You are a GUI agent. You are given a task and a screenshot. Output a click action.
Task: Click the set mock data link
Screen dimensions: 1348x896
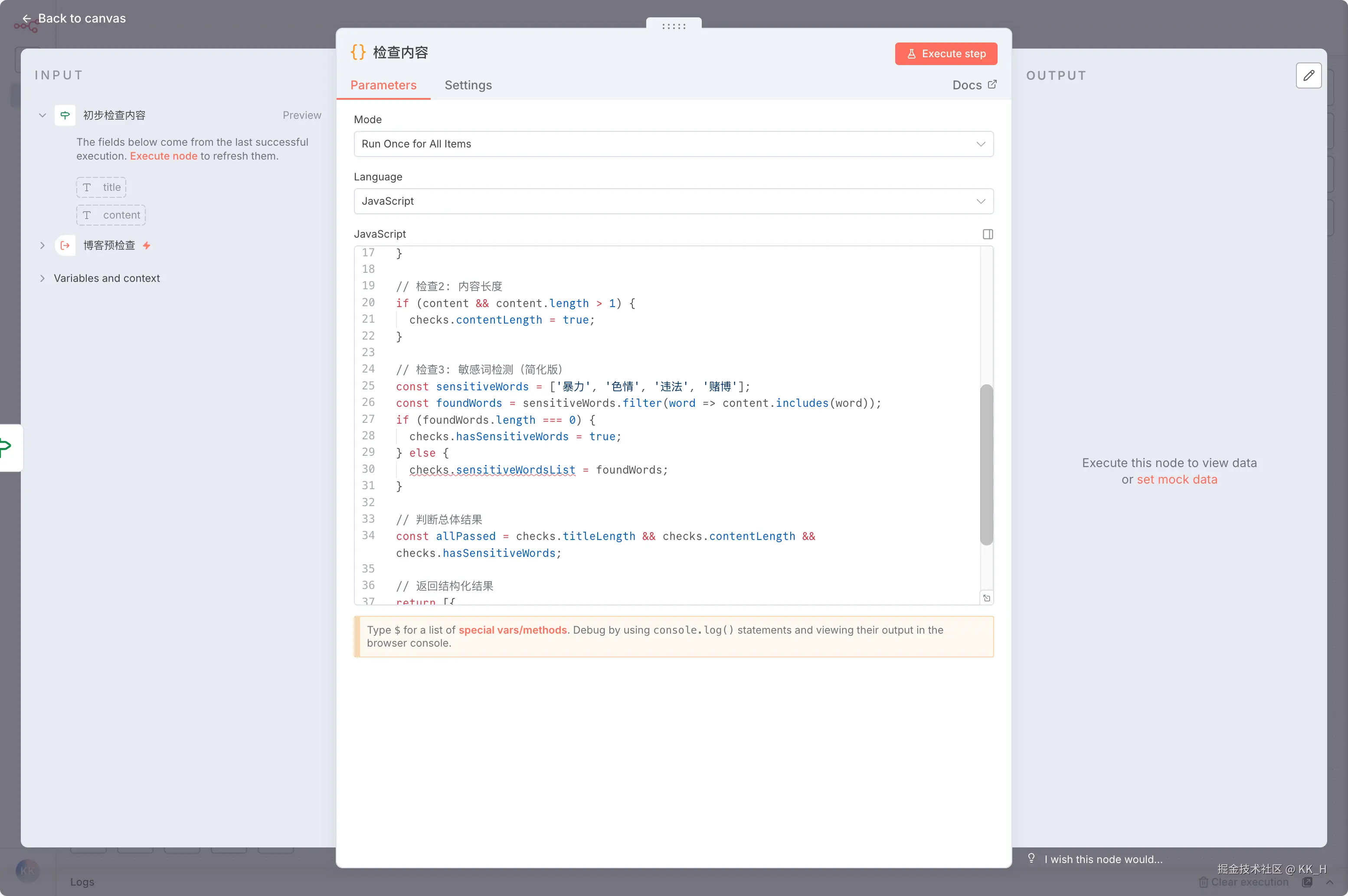click(x=1177, y=479)
